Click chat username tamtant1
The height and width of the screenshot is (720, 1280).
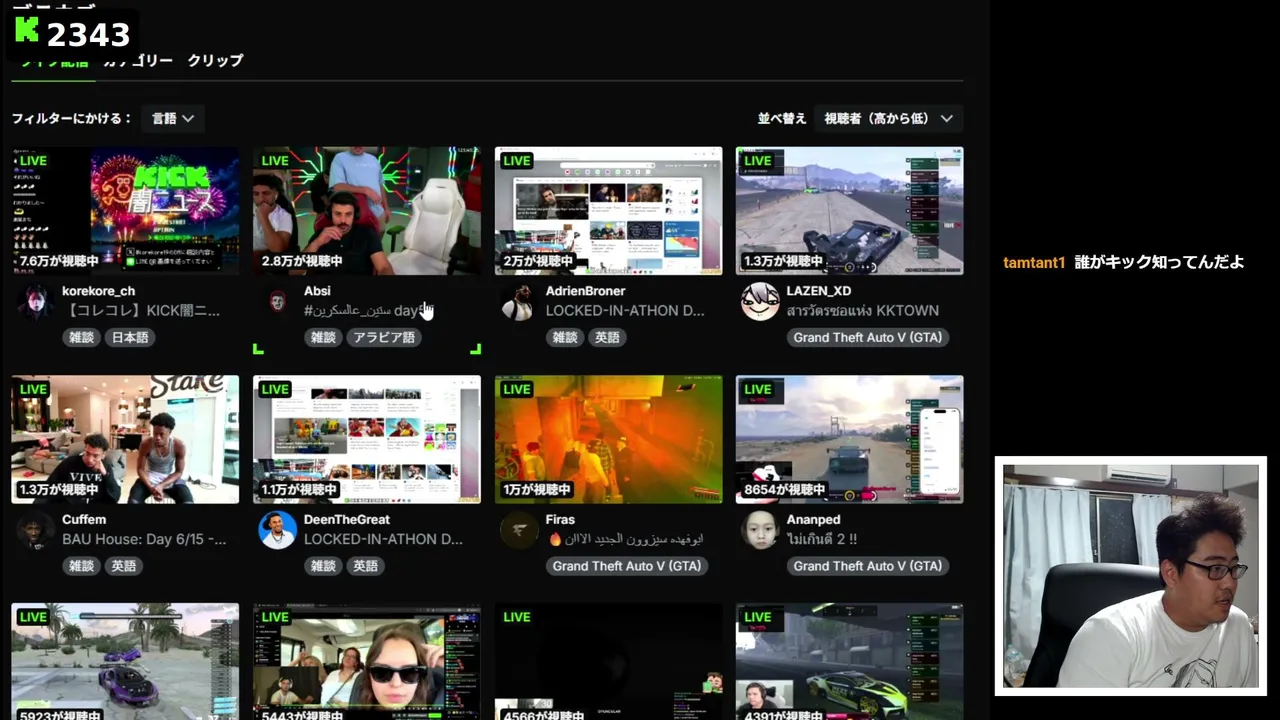coord(1034,263)
